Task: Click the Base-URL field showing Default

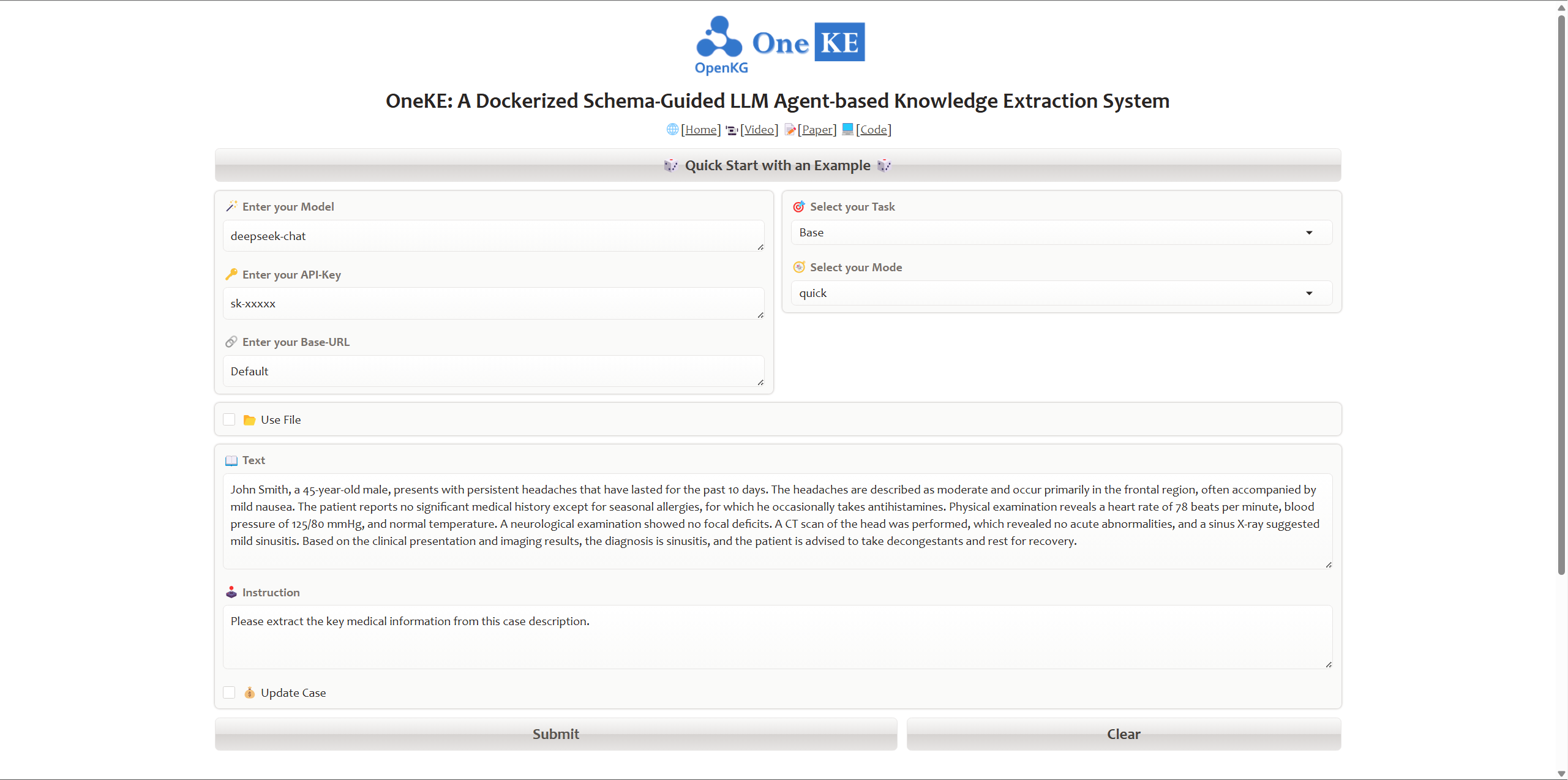Action: coord(493,372)
